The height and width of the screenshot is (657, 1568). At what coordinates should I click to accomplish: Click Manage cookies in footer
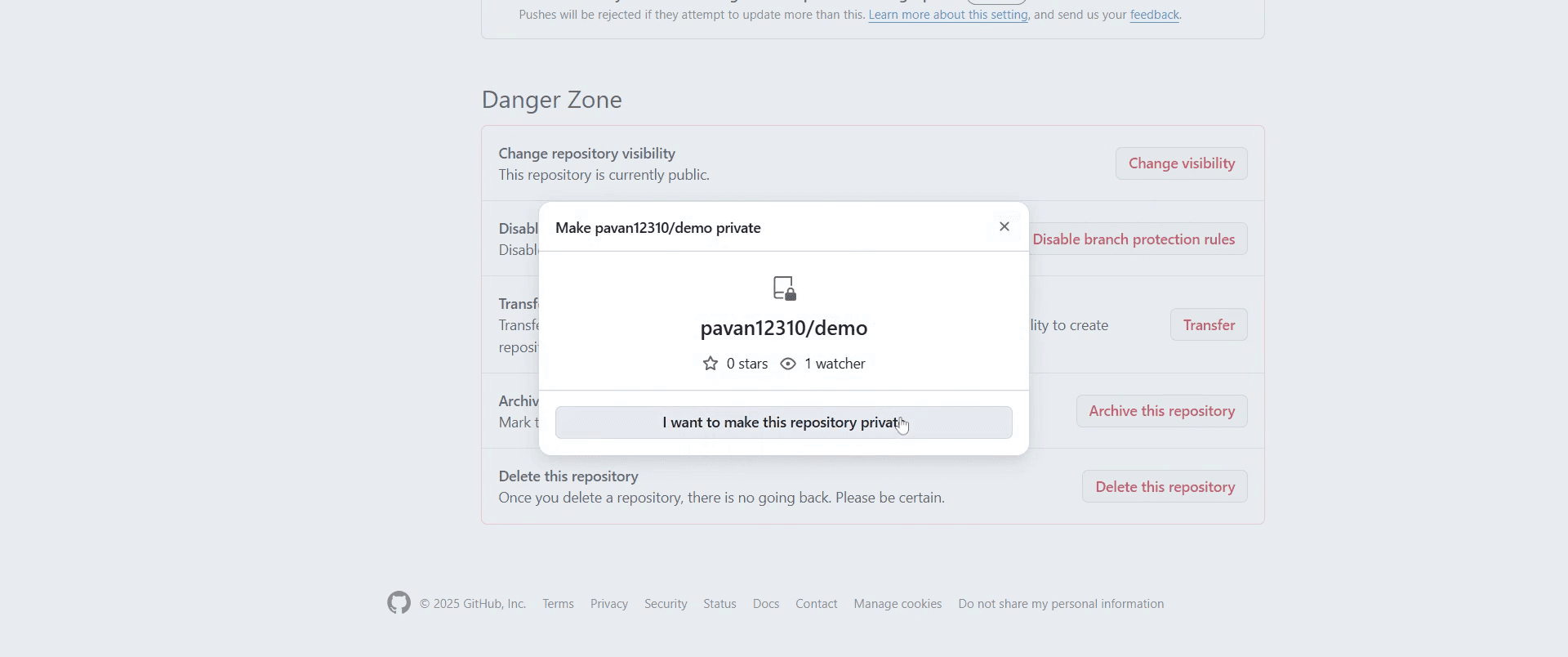pyautogui.click(x=898, y=604)
